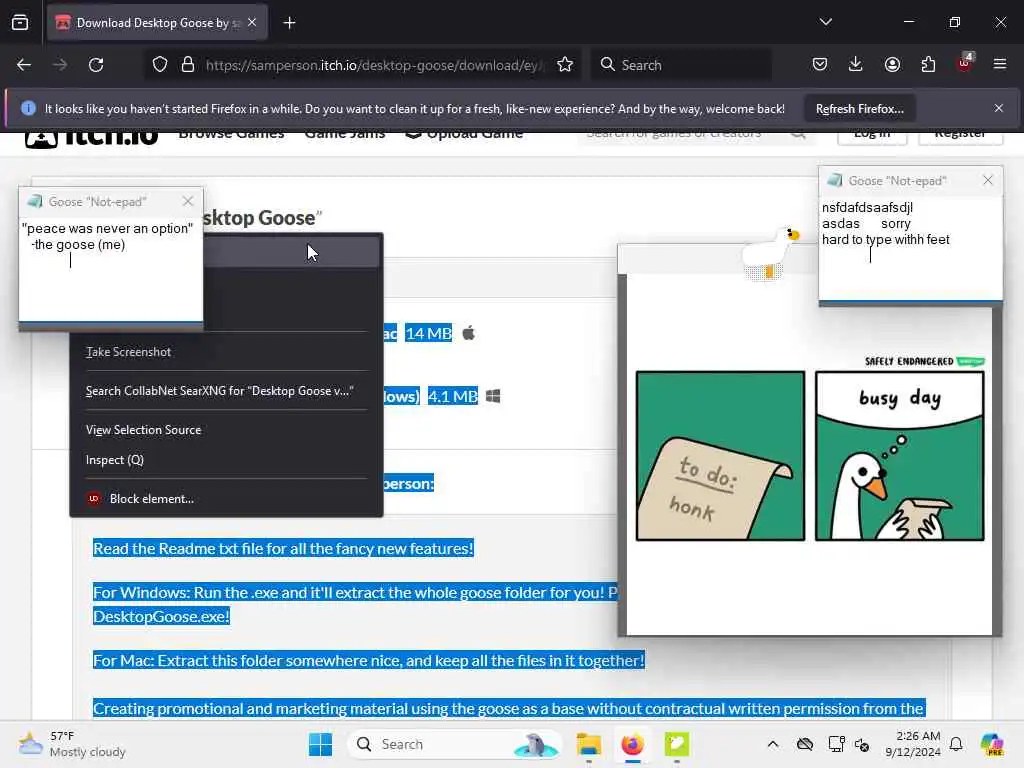1024x768 pixels.
Task: Reload the current page
Action: pos(96,65)
